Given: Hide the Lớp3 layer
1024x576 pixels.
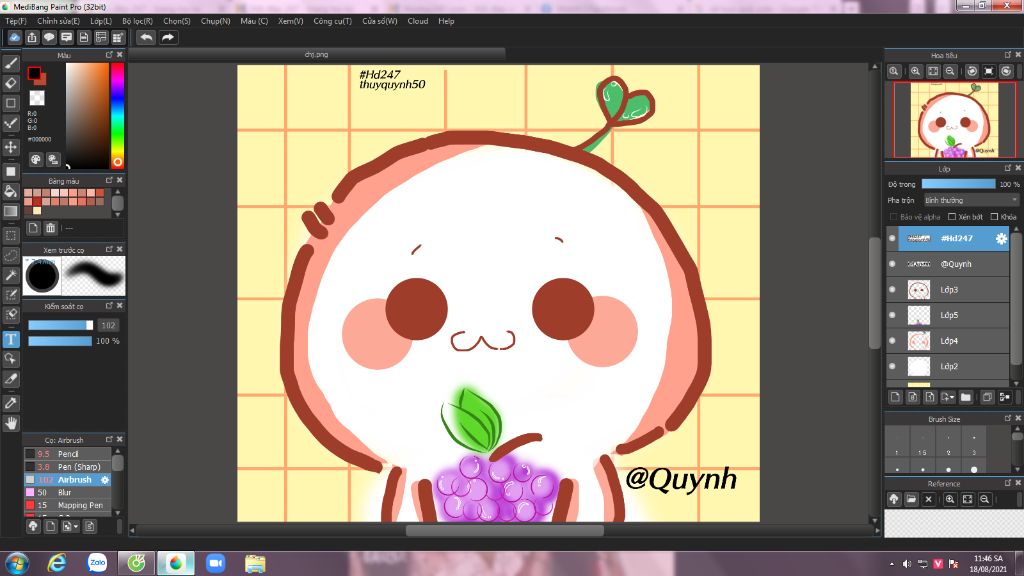Looking at the screenshot, I should [x=892, y=289].
